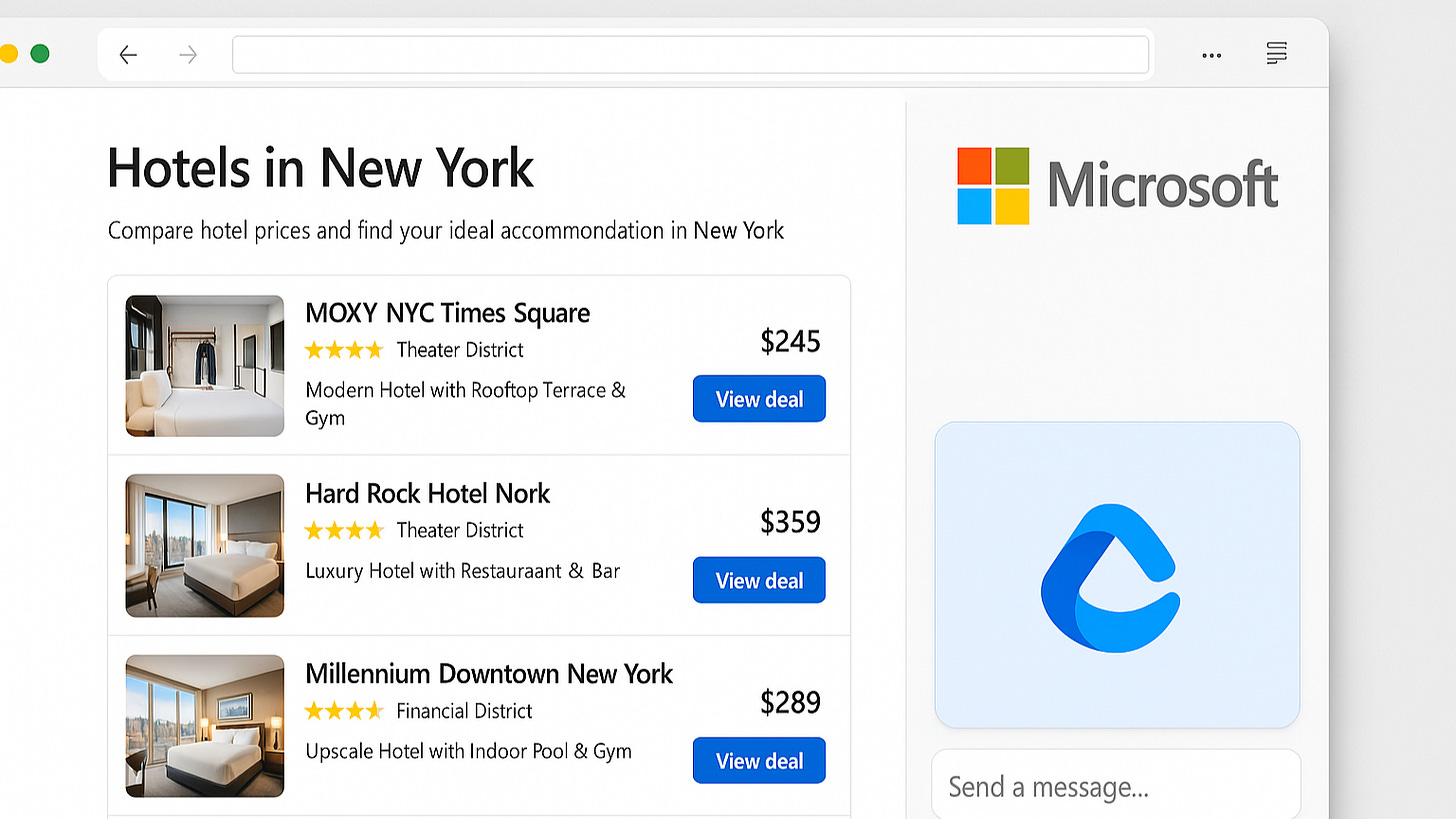
Task: Click the Hotels in New York heading
Action: (x=320, y=167)
